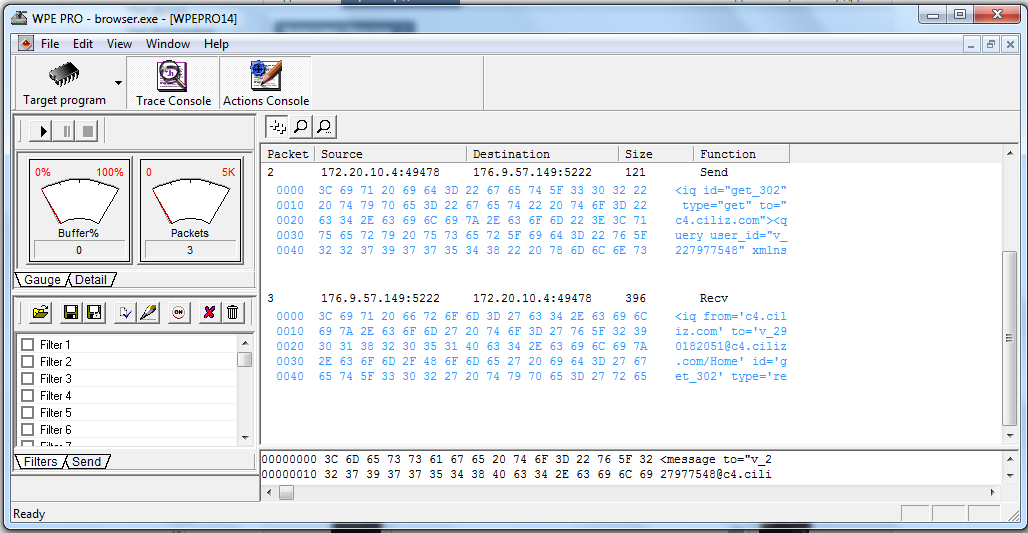Open the Actions Console
Viewport: 1028px width, 533px height.
click(x=266, y=83)
